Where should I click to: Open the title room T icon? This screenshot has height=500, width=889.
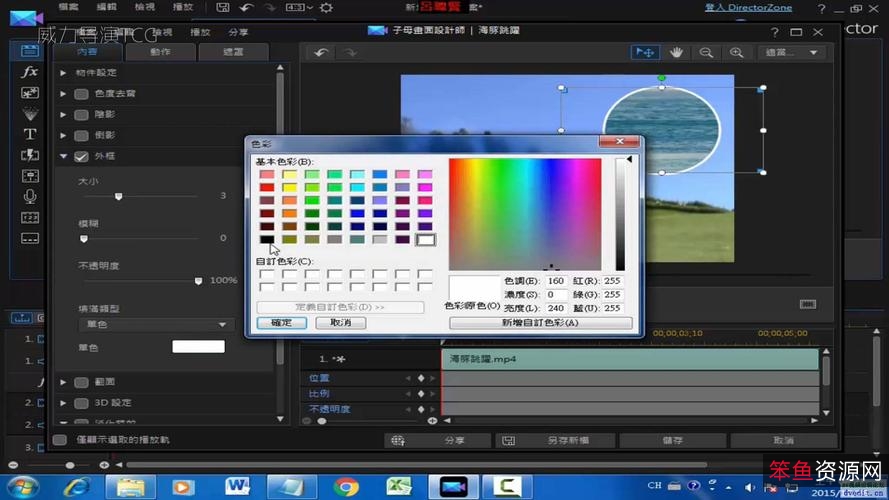point(30,134)
